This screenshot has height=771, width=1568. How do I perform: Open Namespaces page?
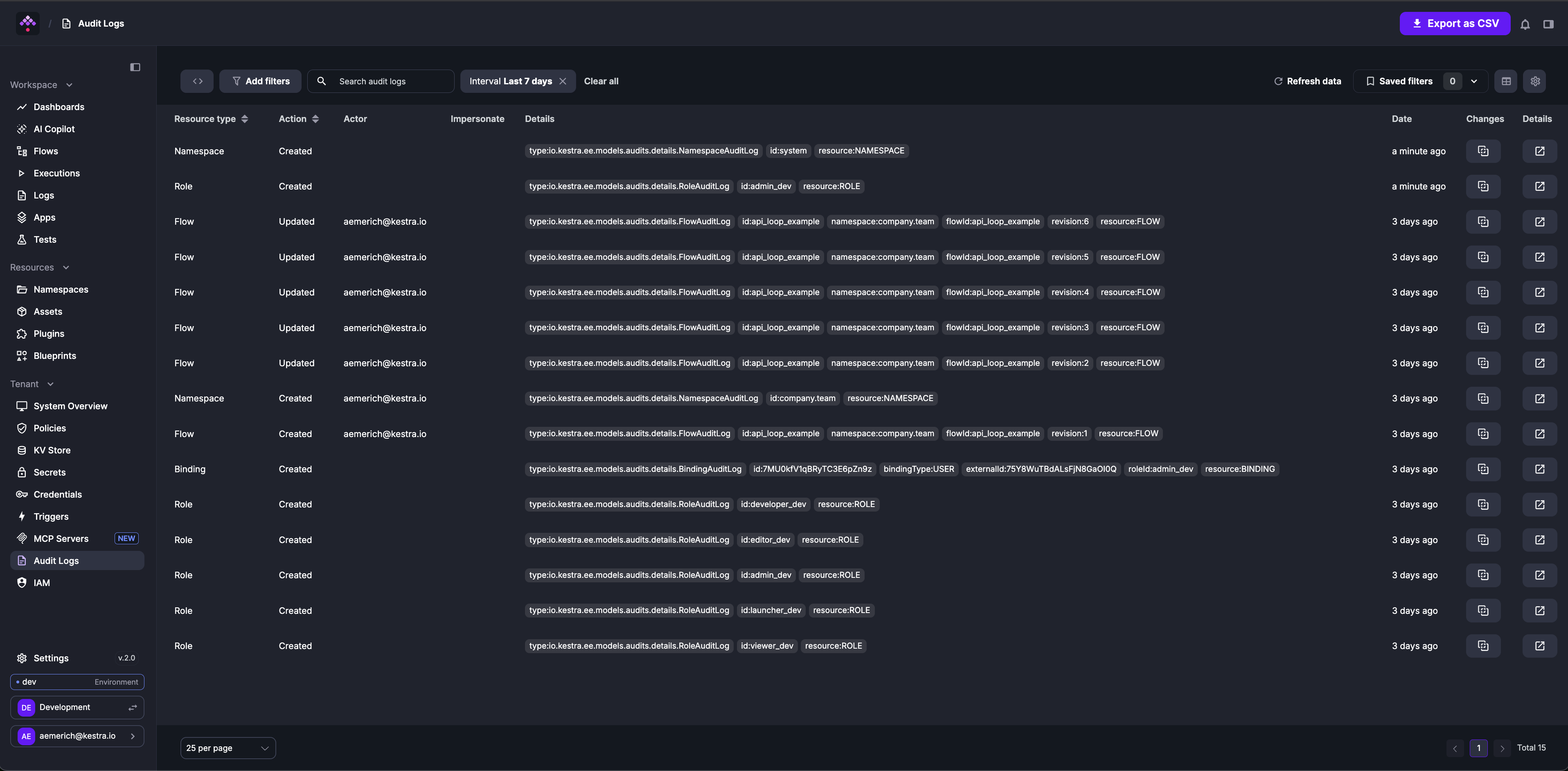coord(77,289)
